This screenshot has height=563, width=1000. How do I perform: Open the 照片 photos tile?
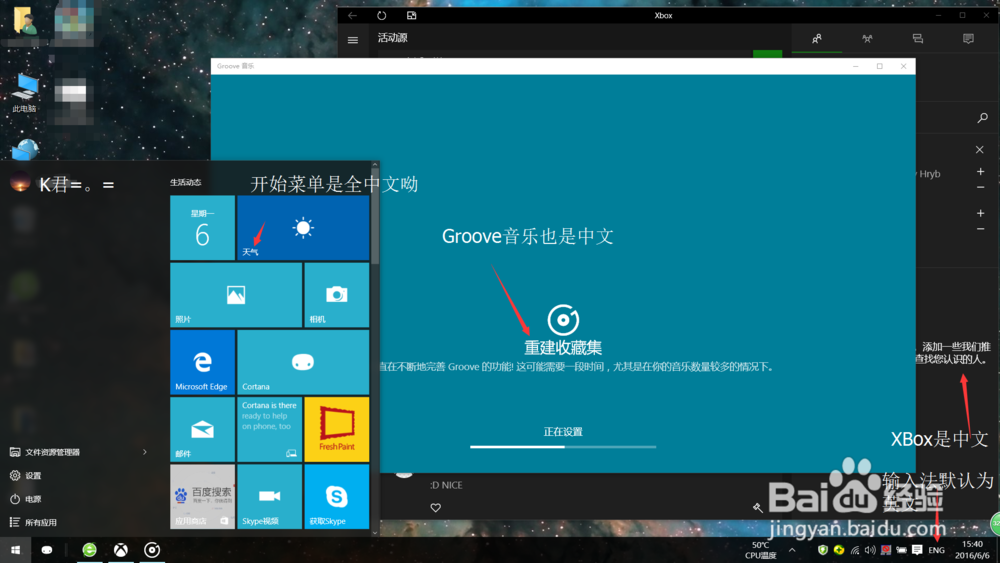point(236,295)
